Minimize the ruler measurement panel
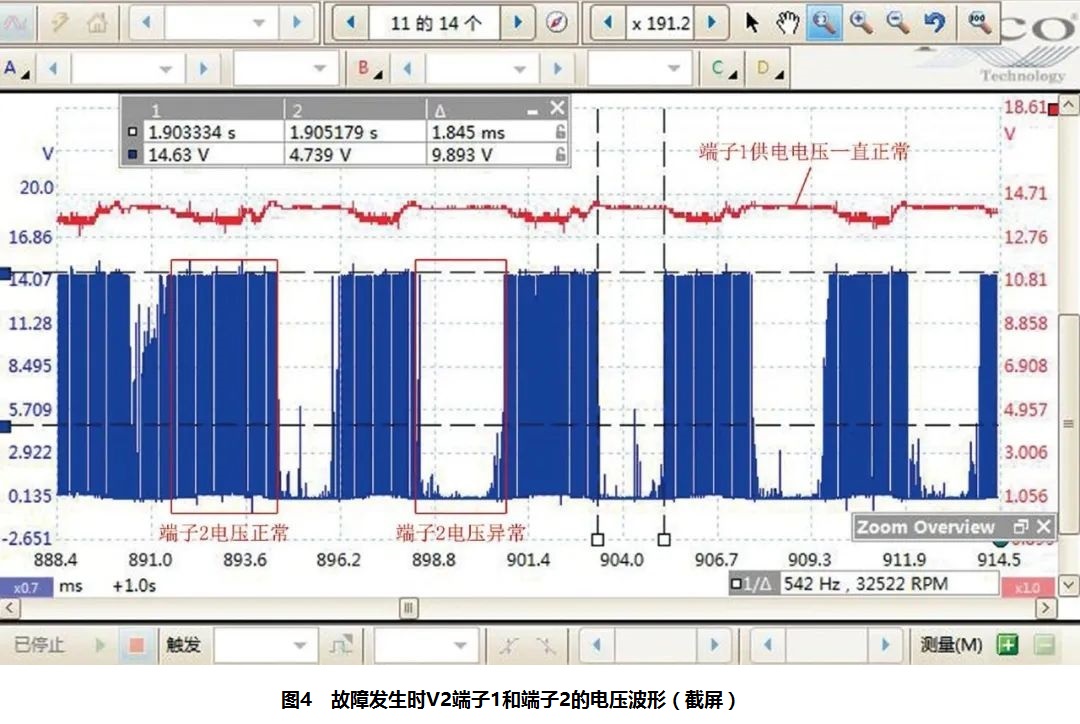Screen dimensions: 1080x724 pyautogui.click(x=532, y=110)
